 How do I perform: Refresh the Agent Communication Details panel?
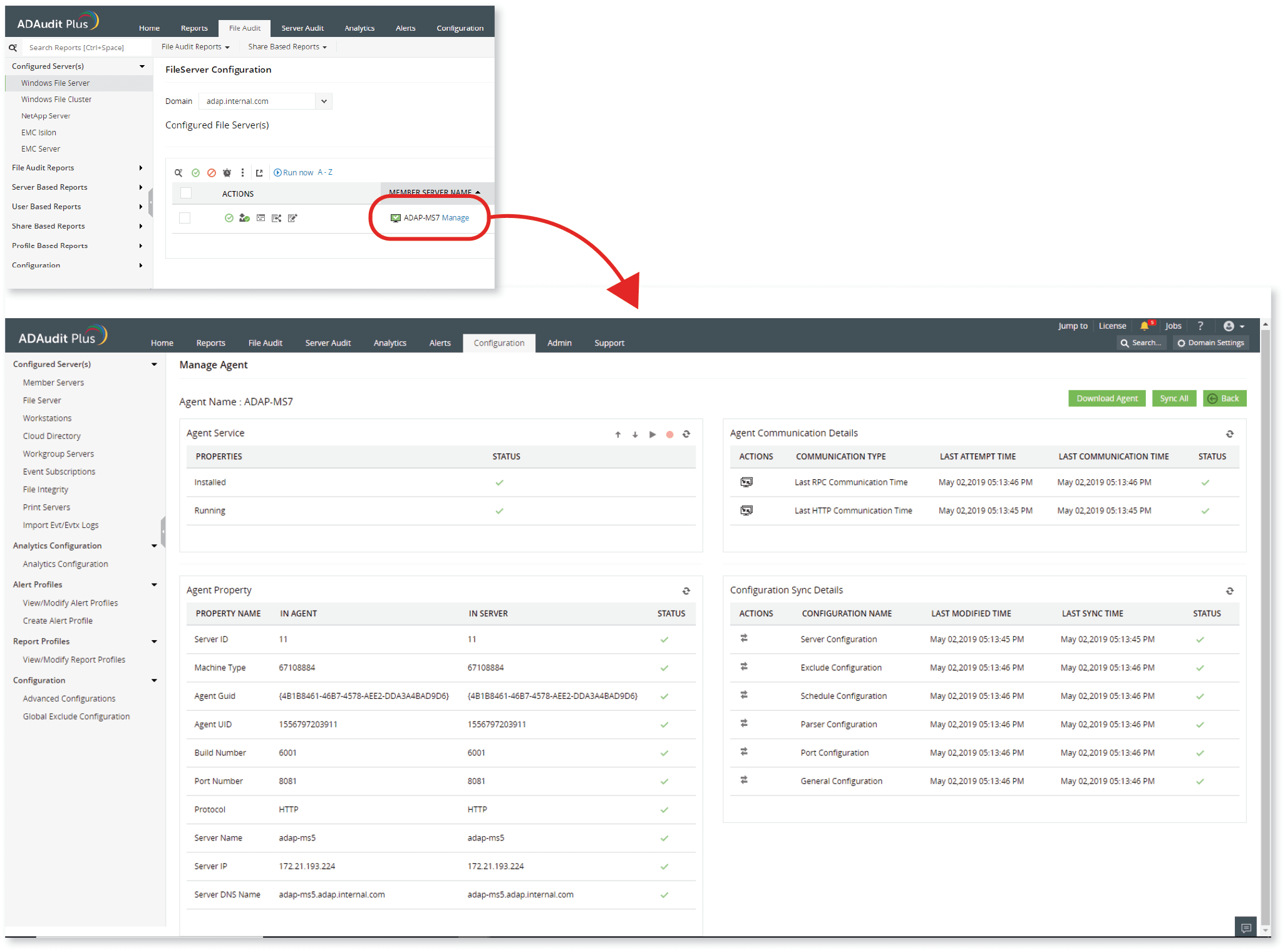(x=1229, y=434)
